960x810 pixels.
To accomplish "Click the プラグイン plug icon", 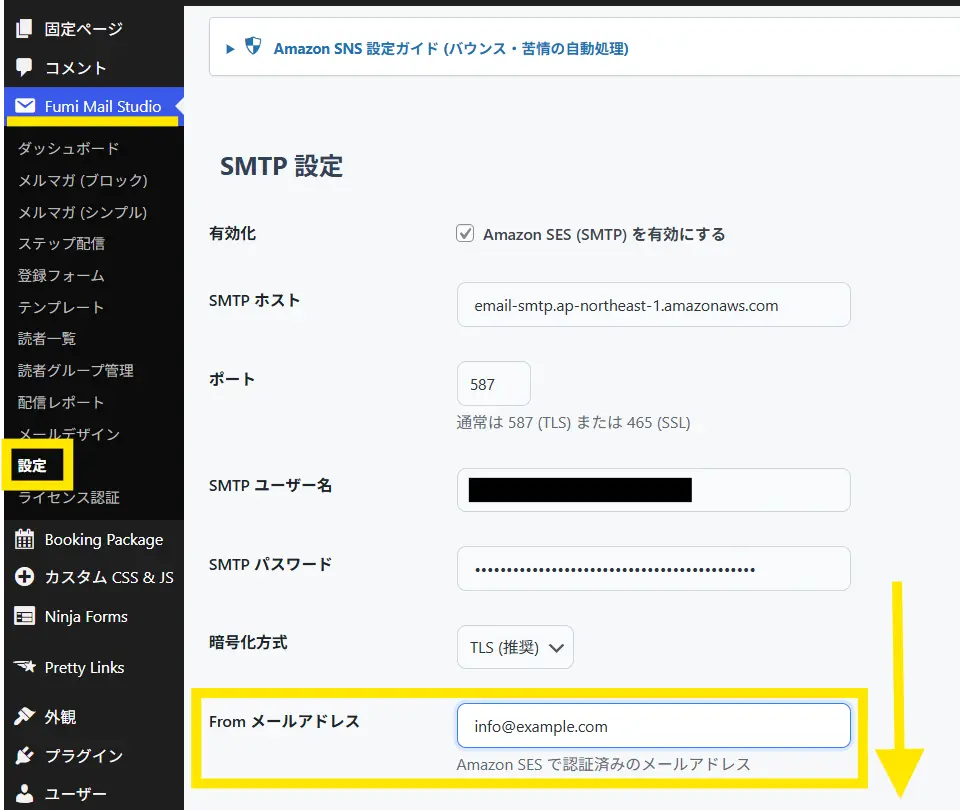I will click(25, 755).
